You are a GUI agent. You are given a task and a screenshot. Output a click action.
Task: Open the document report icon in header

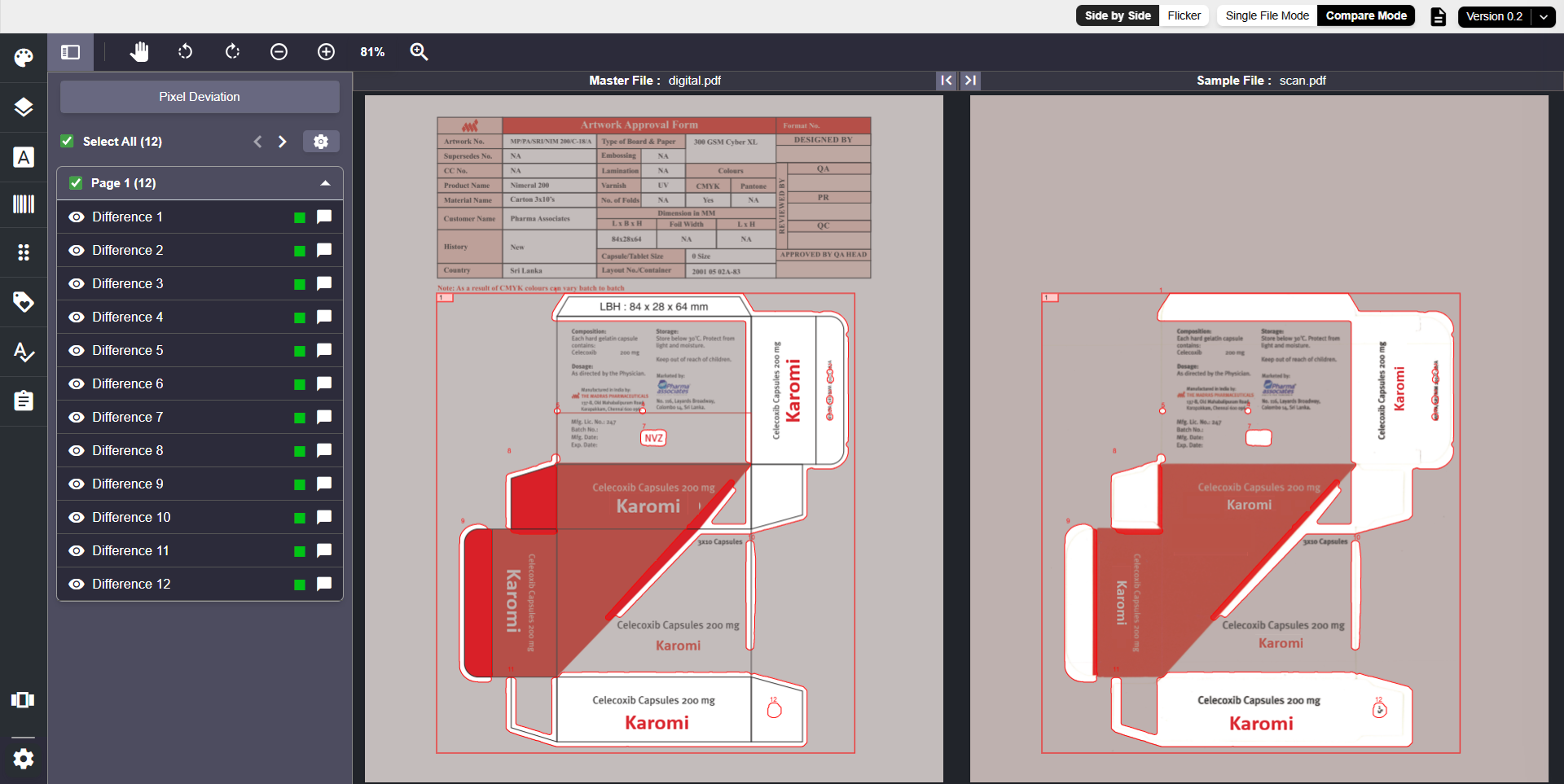[x=1439, y=16]
